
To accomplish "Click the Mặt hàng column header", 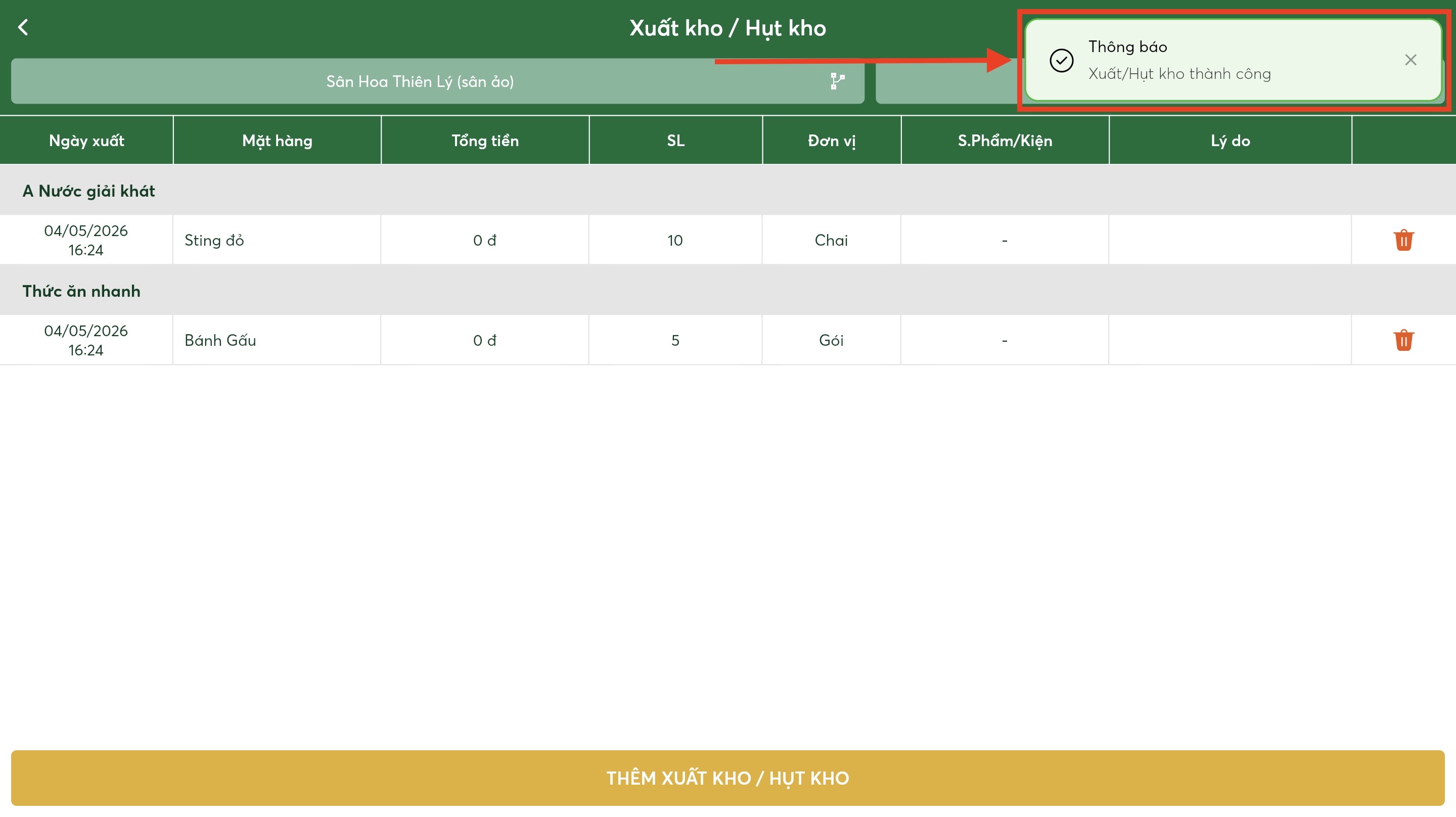I will 277,140.
